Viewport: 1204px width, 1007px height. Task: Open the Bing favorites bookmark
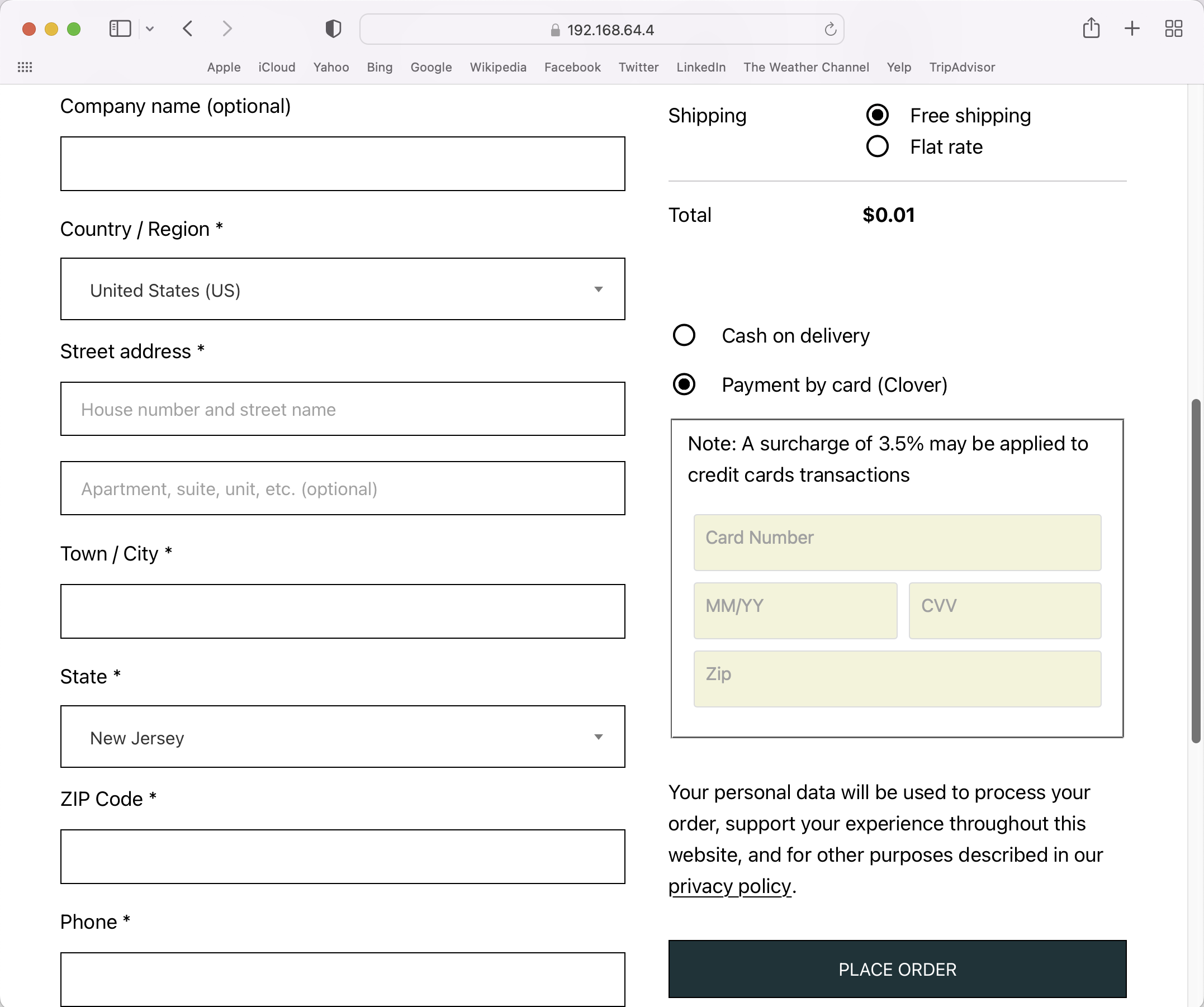380,67
